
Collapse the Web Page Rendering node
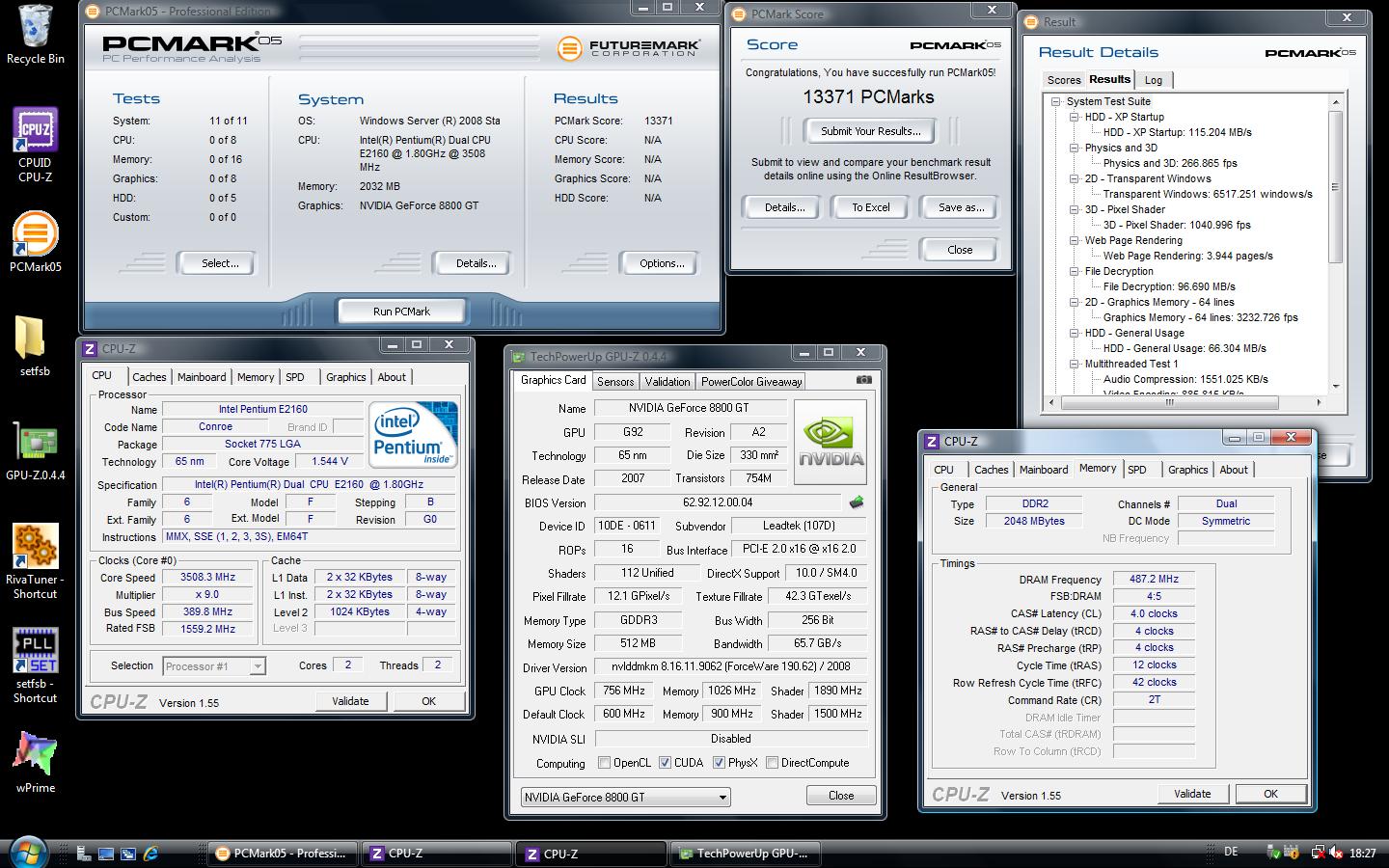click(x=1075, y=240)
